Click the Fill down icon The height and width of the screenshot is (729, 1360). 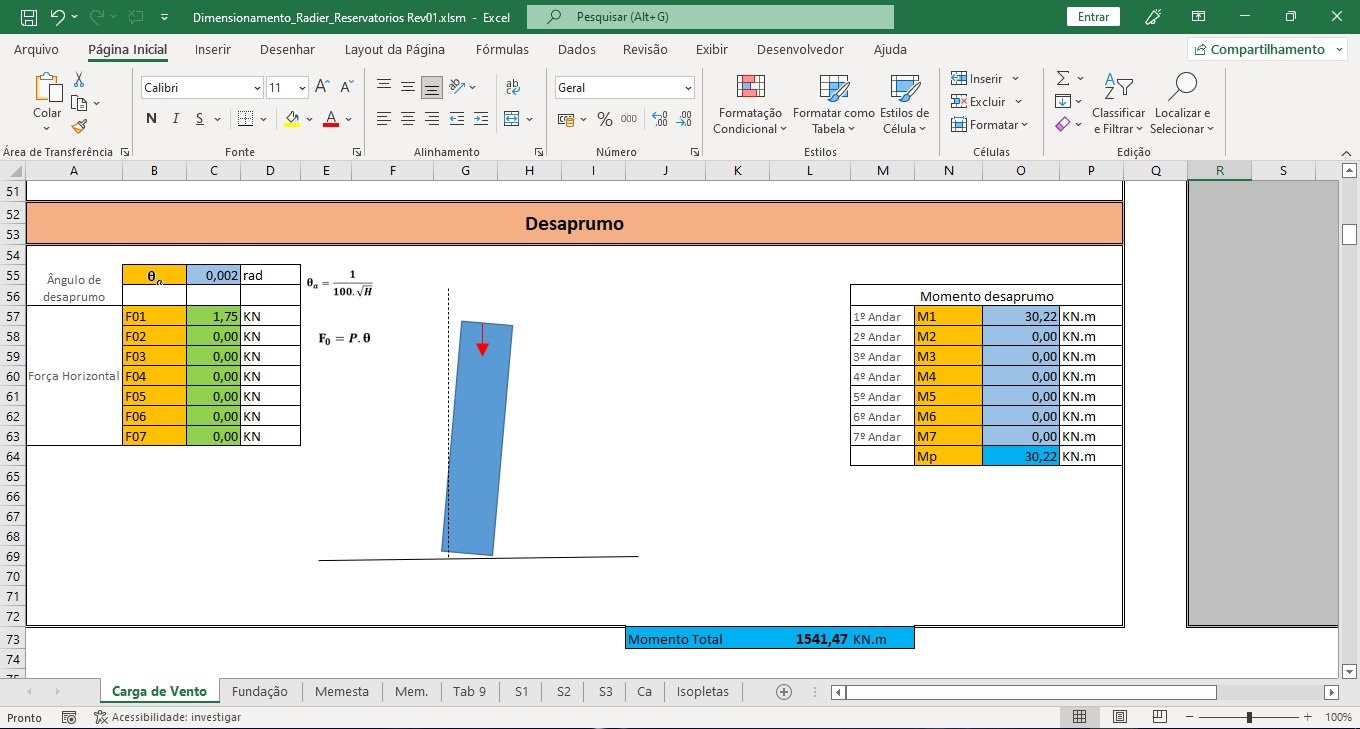1063,101
